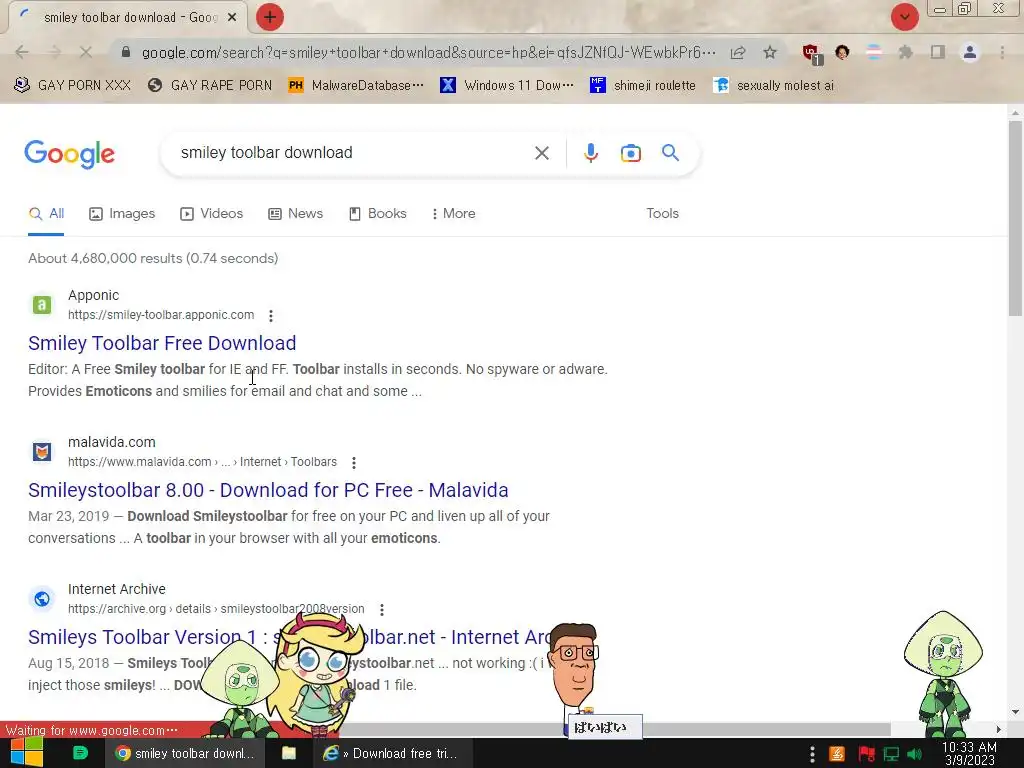
Task: Close the smiley toolbar download tab
Action: (x=232, y=18)
